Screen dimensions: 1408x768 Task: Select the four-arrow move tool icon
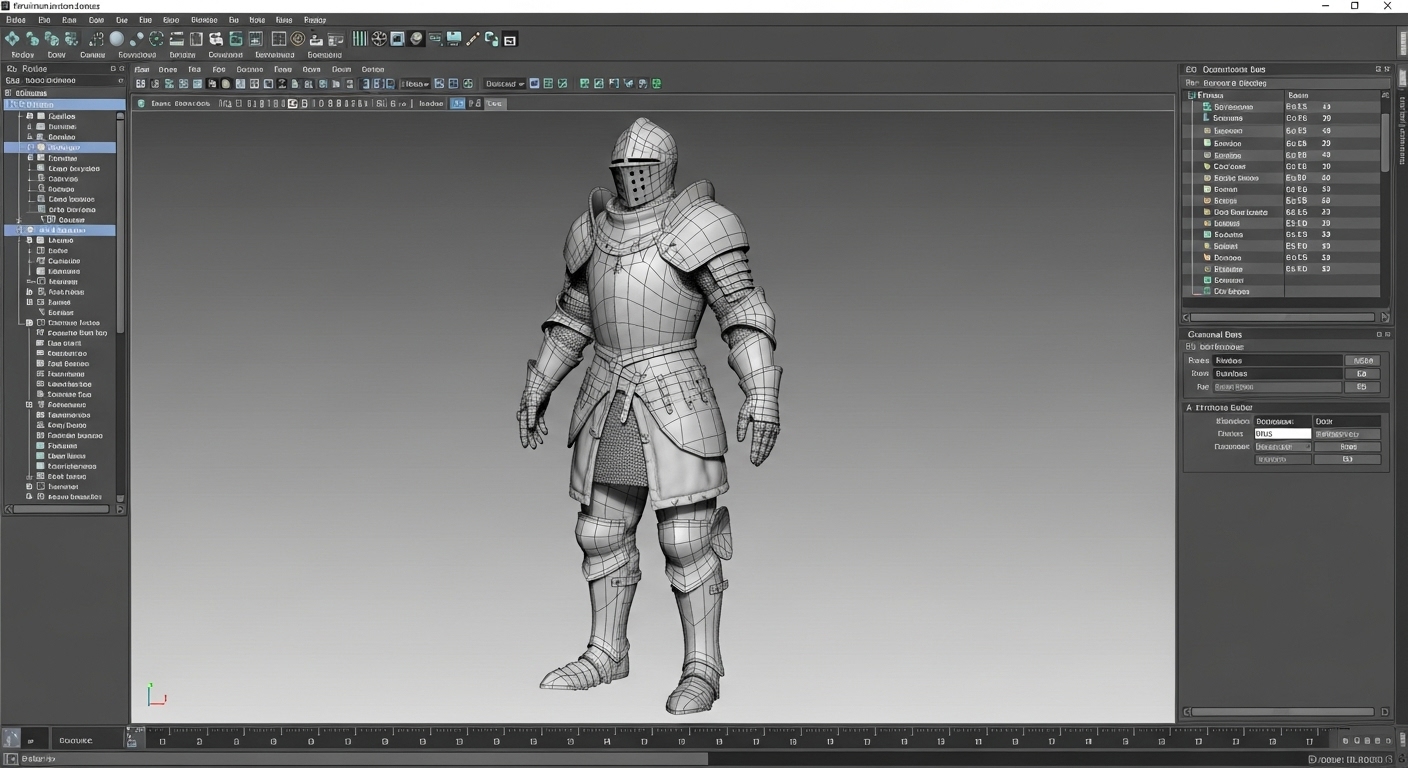tap(12, 39)
